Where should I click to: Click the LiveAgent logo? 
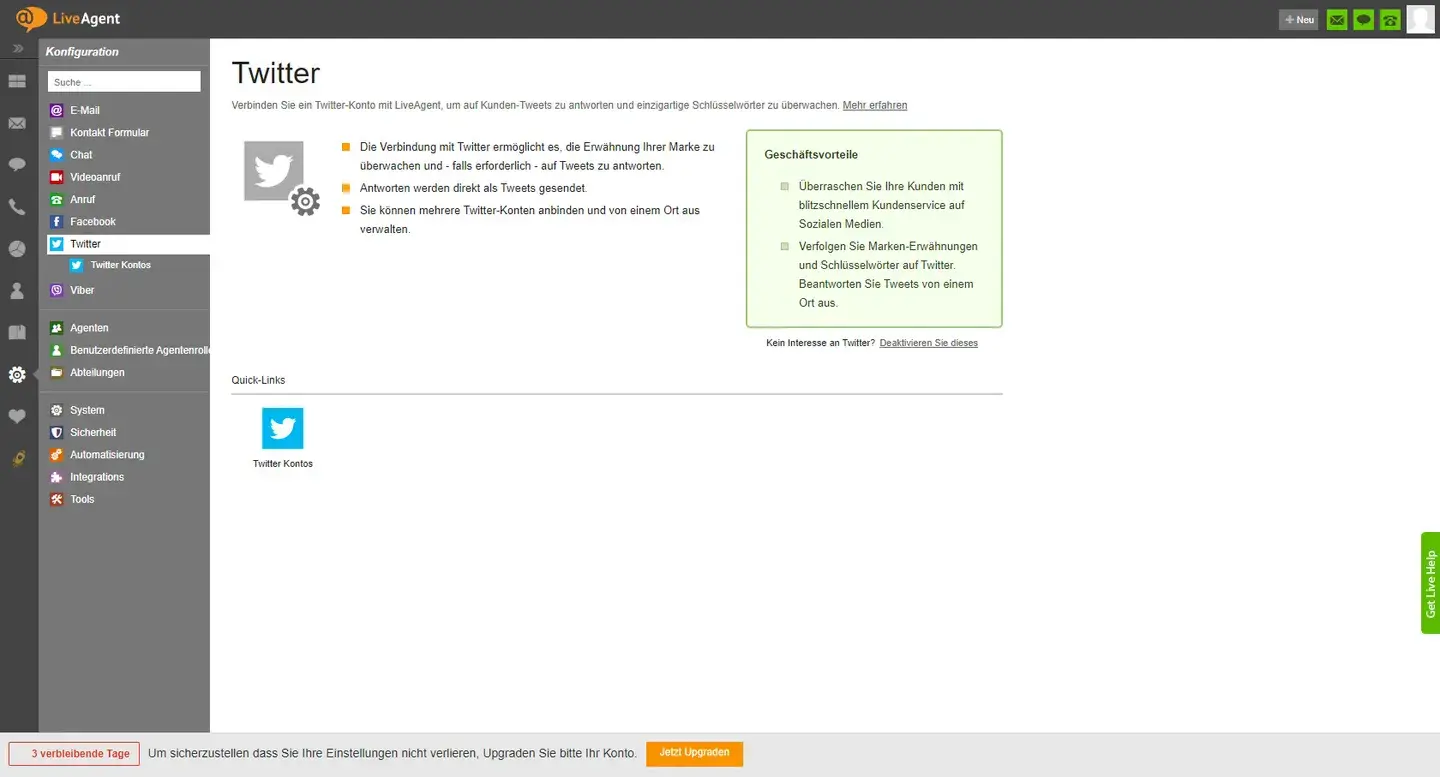click(69, 19)
